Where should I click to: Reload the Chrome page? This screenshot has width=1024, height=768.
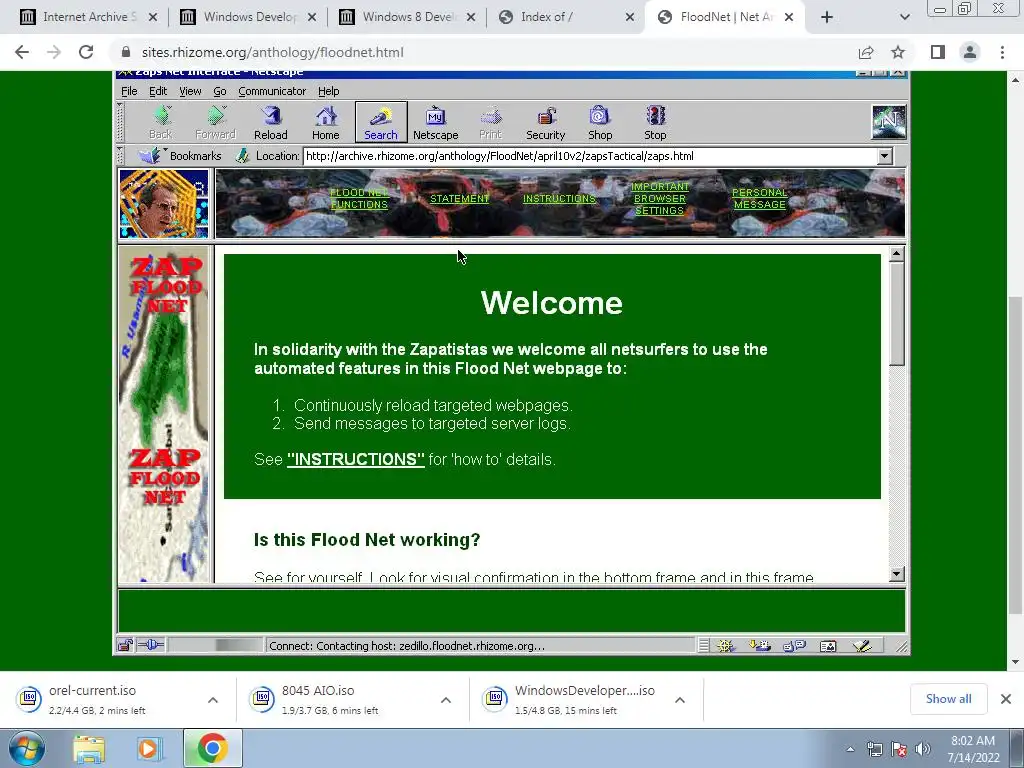(86, 52)
